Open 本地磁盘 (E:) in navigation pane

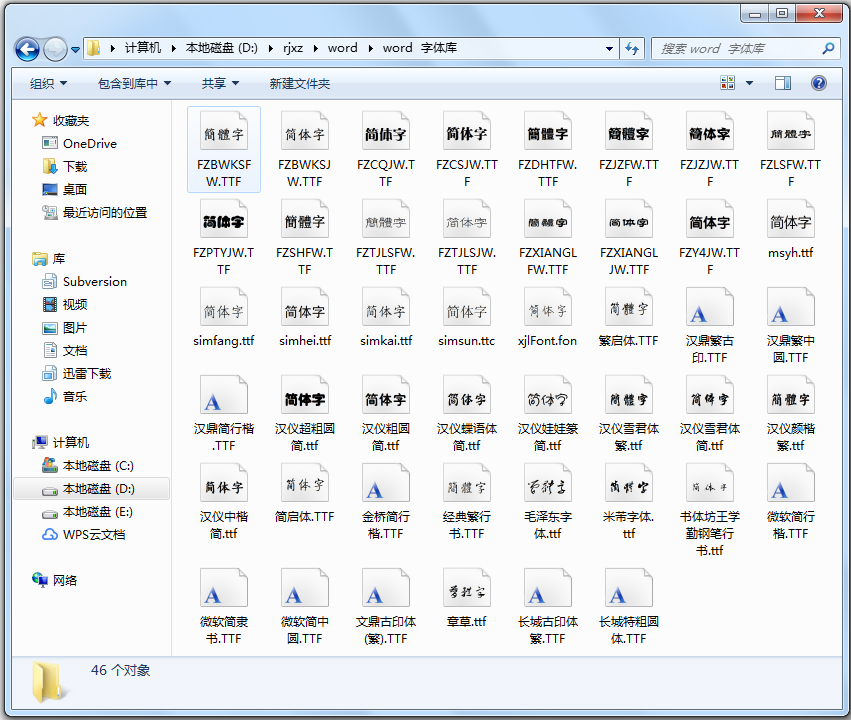pos(98,512)
